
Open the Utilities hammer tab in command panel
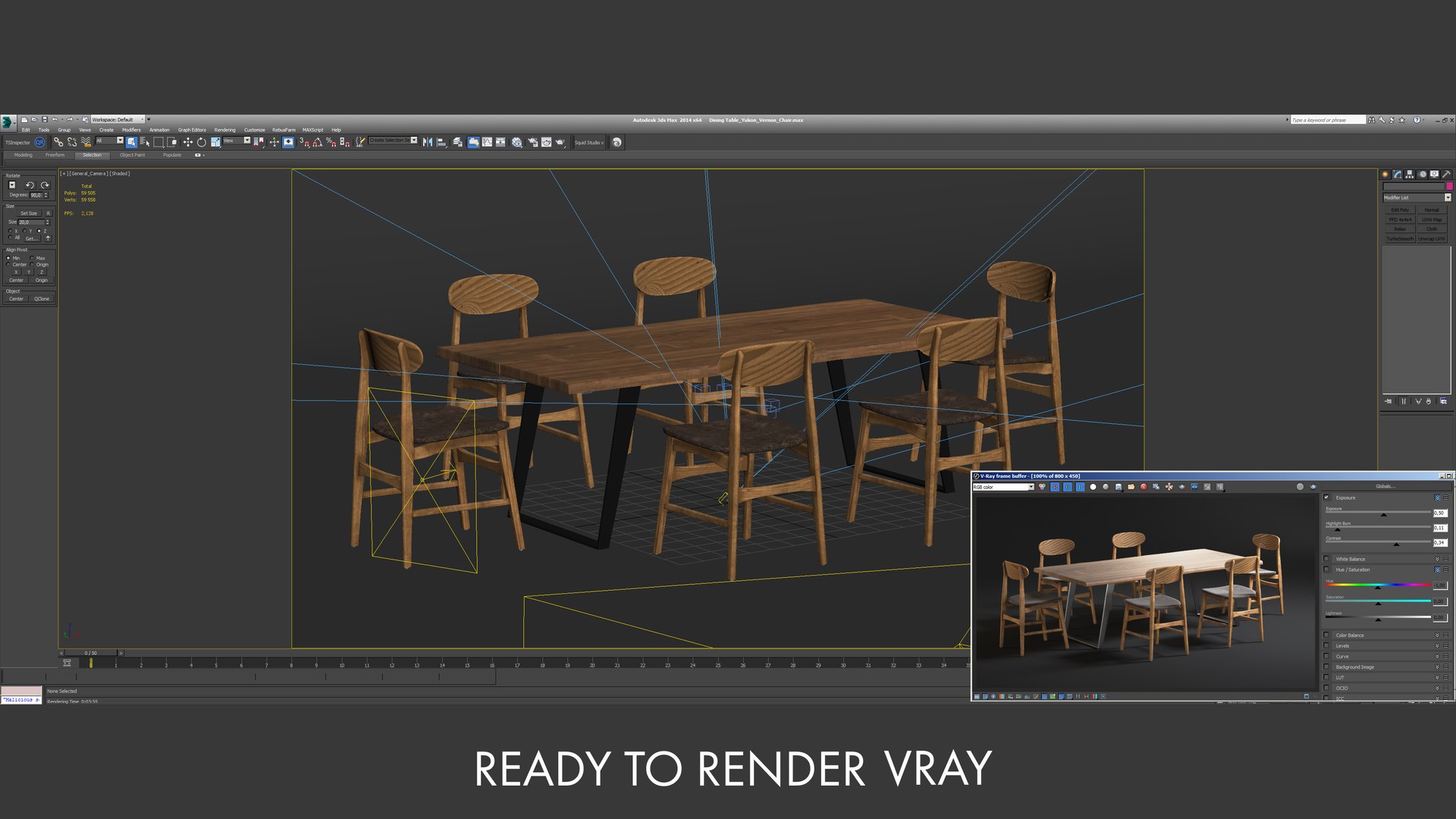click(1446, 174)
